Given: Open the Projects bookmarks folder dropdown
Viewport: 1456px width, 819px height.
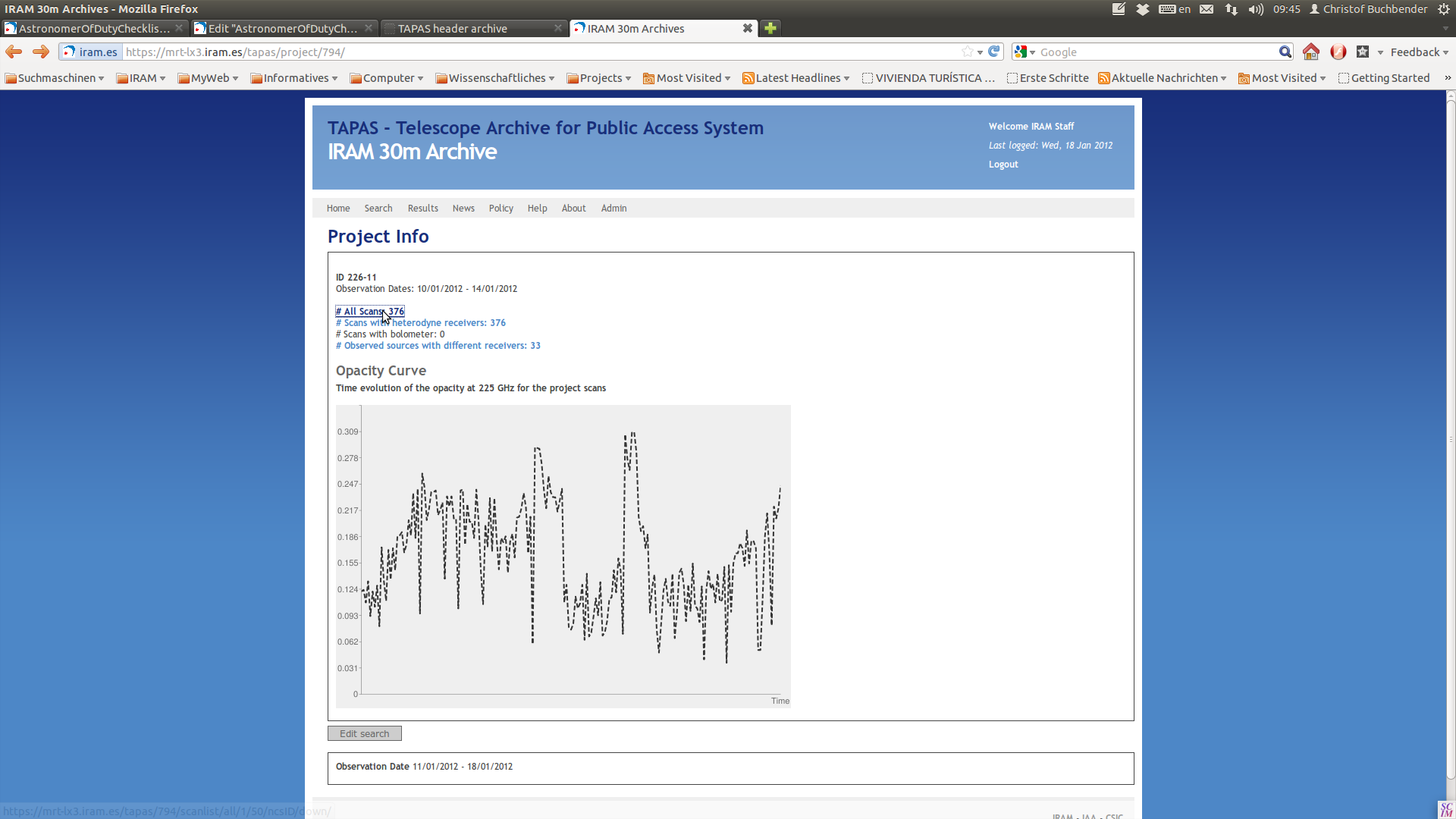Looking at the screenshot, I should [599, 78].
